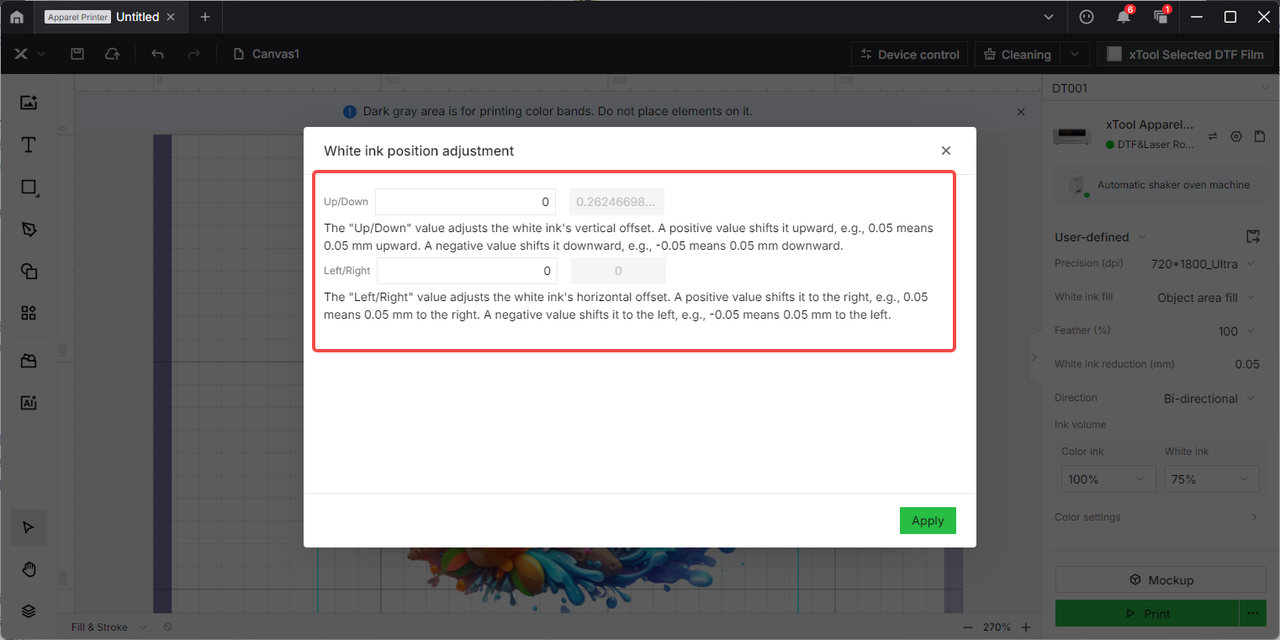
Task: Switch to the Untitled project tab
Action: (x=137, y=17)
